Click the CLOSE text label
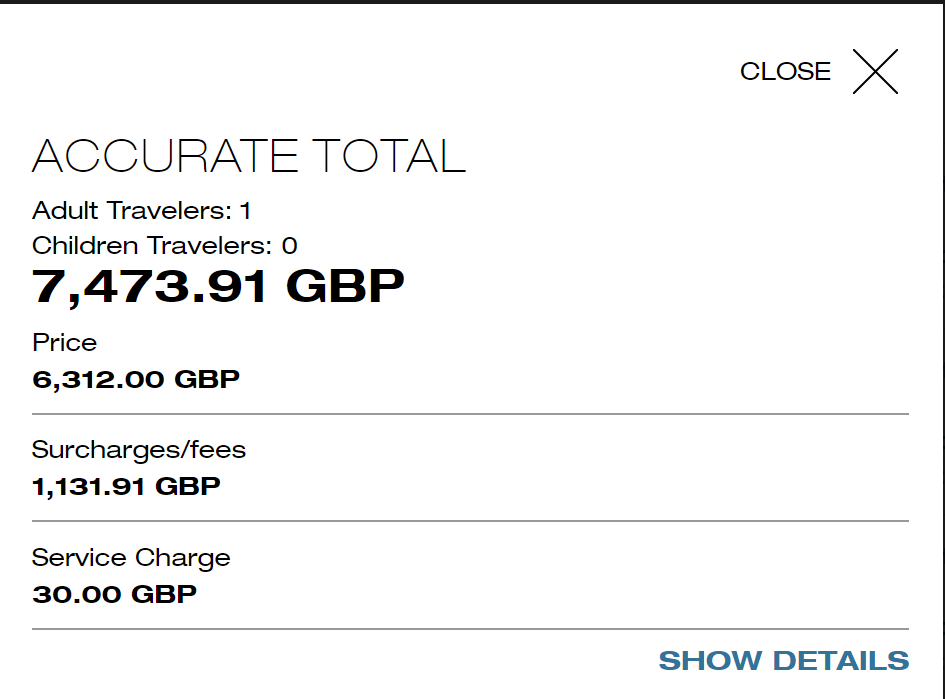Screen dimensions: 945x699 pos(785,72)
